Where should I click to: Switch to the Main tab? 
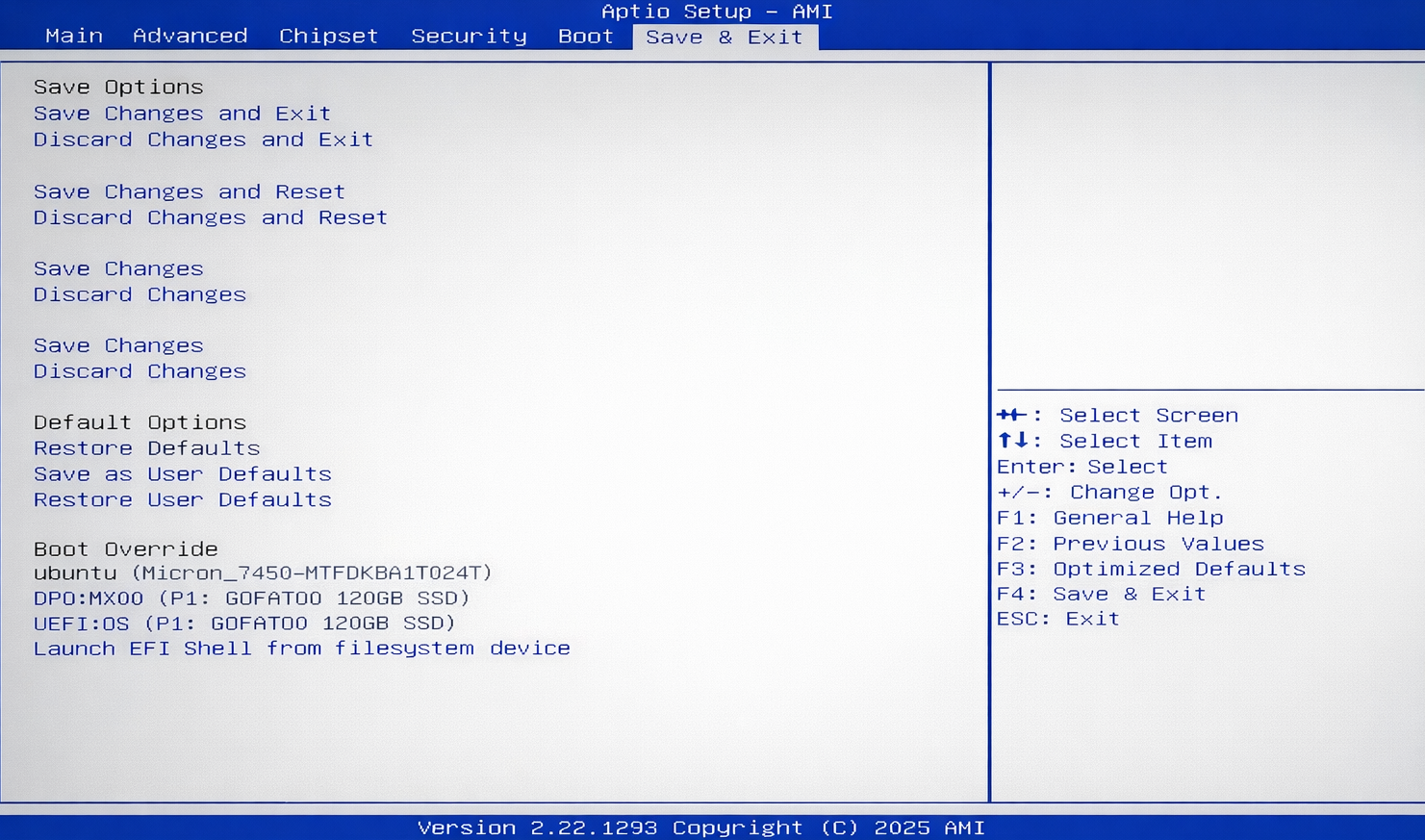pos(74,36)
